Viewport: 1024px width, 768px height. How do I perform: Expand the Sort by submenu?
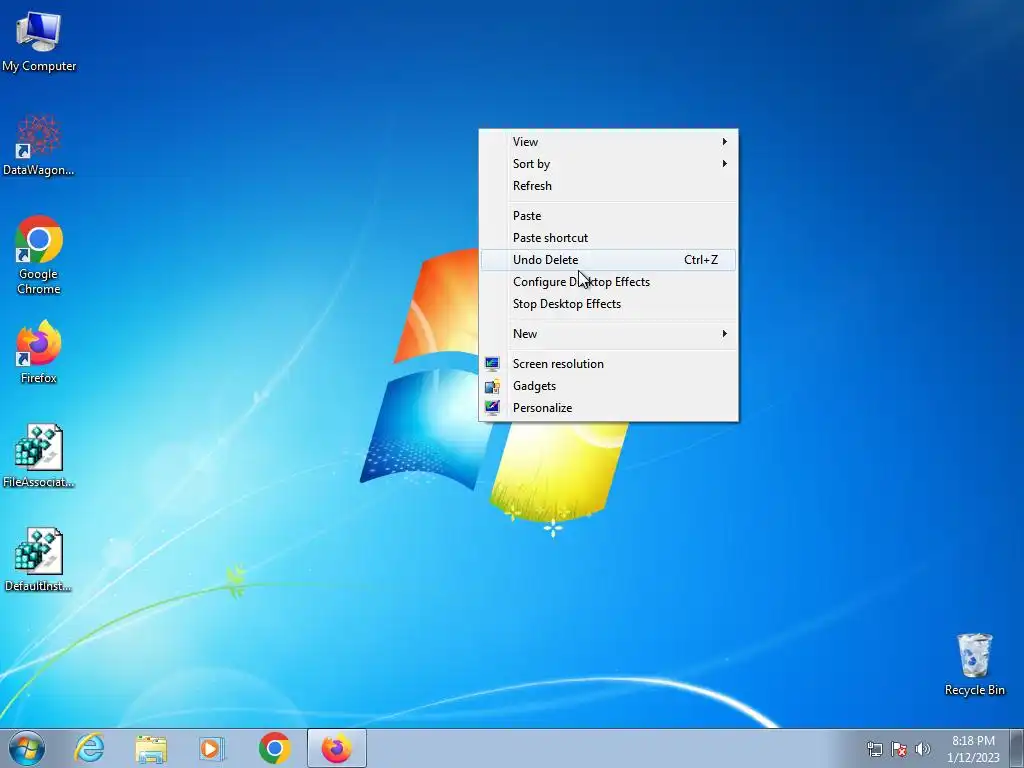click(608, 164)
